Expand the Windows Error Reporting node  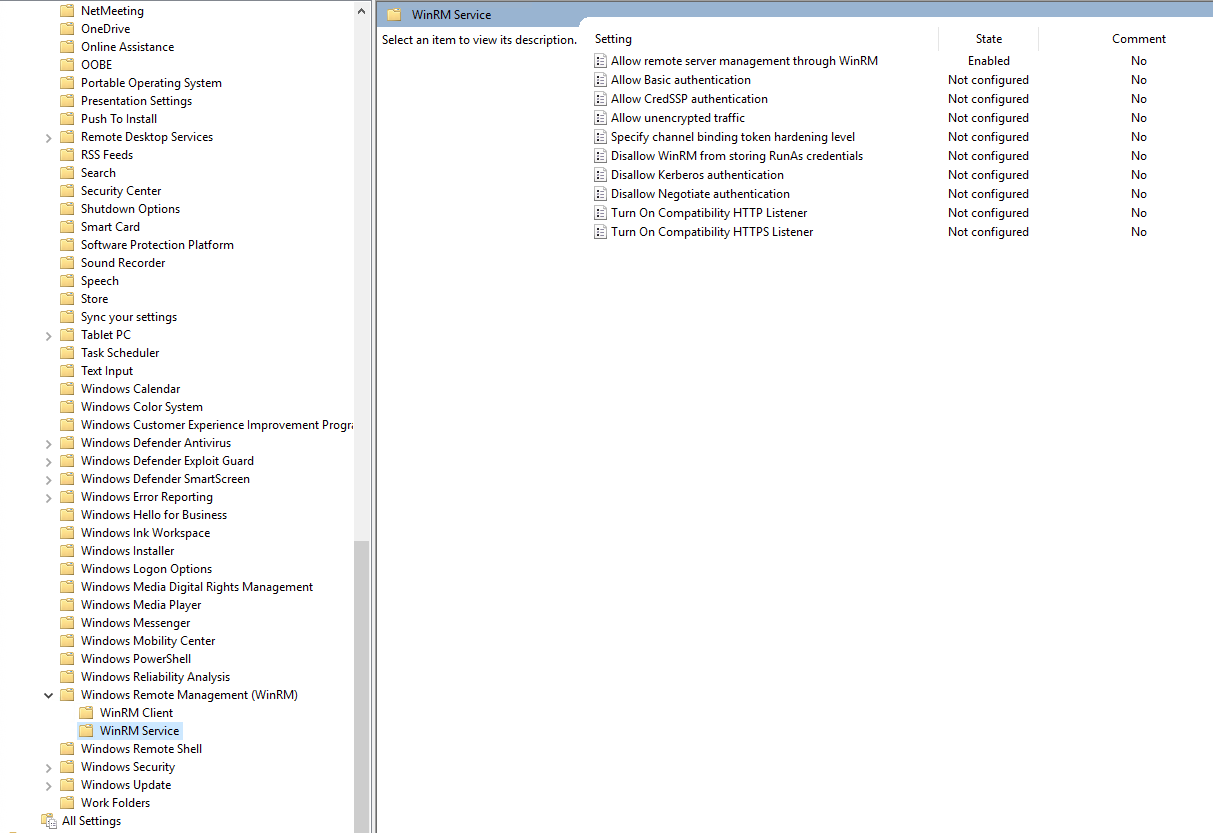coord(49,498)
